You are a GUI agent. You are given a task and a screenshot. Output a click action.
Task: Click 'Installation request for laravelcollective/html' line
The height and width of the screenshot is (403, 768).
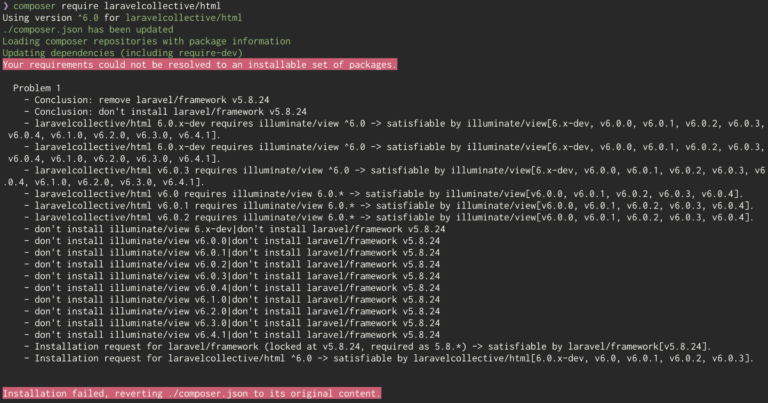(x=389, y=359)
